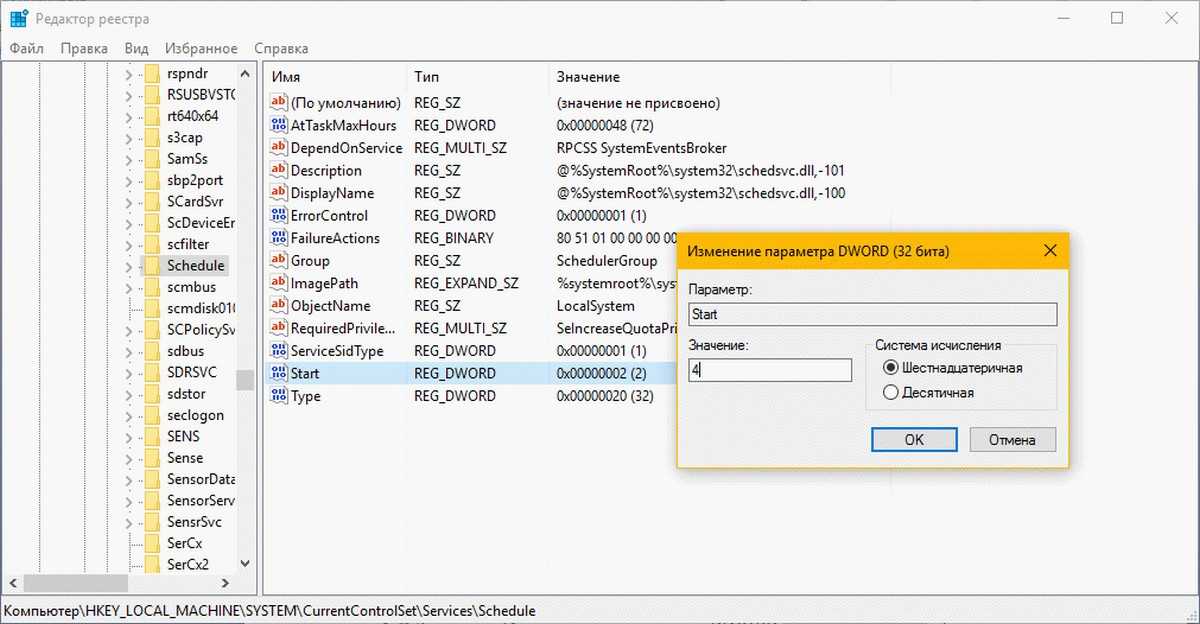Viewport: 1200px width, 624px height.
Task: Select the binary icon of FailureActions
Action: [278, 238]
